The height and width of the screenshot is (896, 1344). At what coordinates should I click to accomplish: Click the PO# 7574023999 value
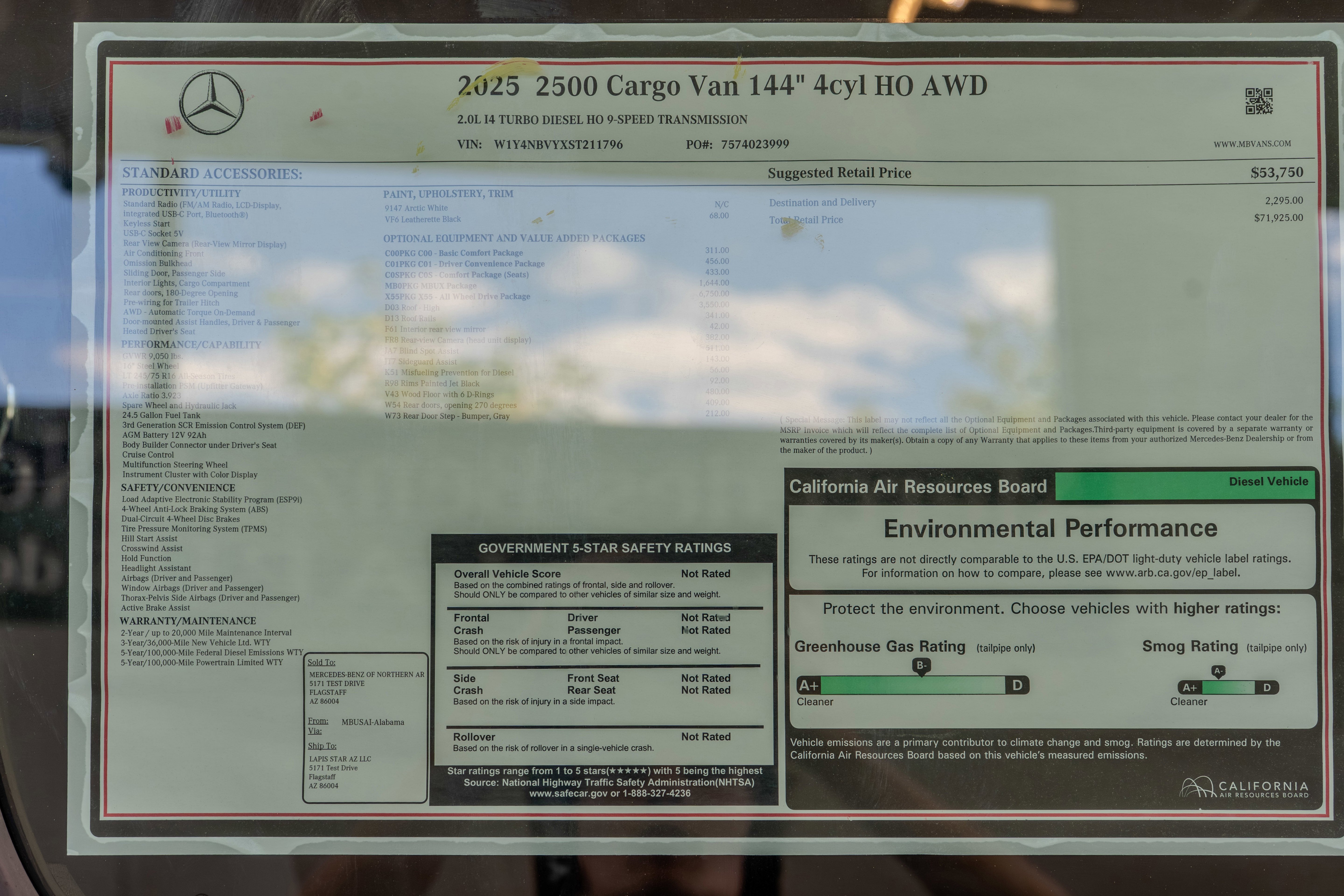point(755,145)
